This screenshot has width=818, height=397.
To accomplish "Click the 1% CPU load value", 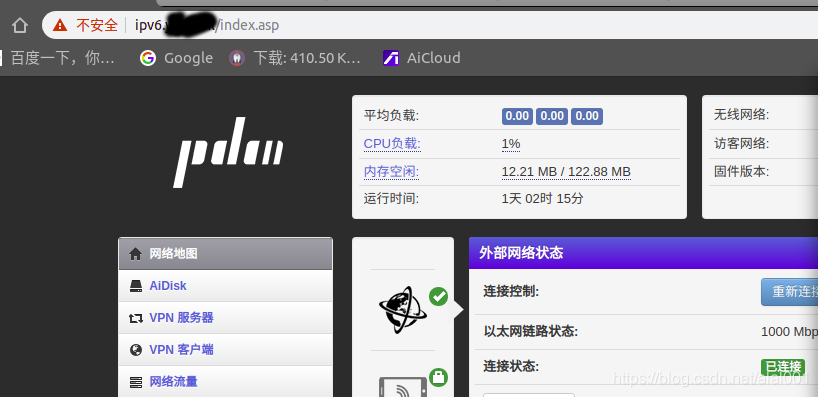I will [x=511, y=144].
